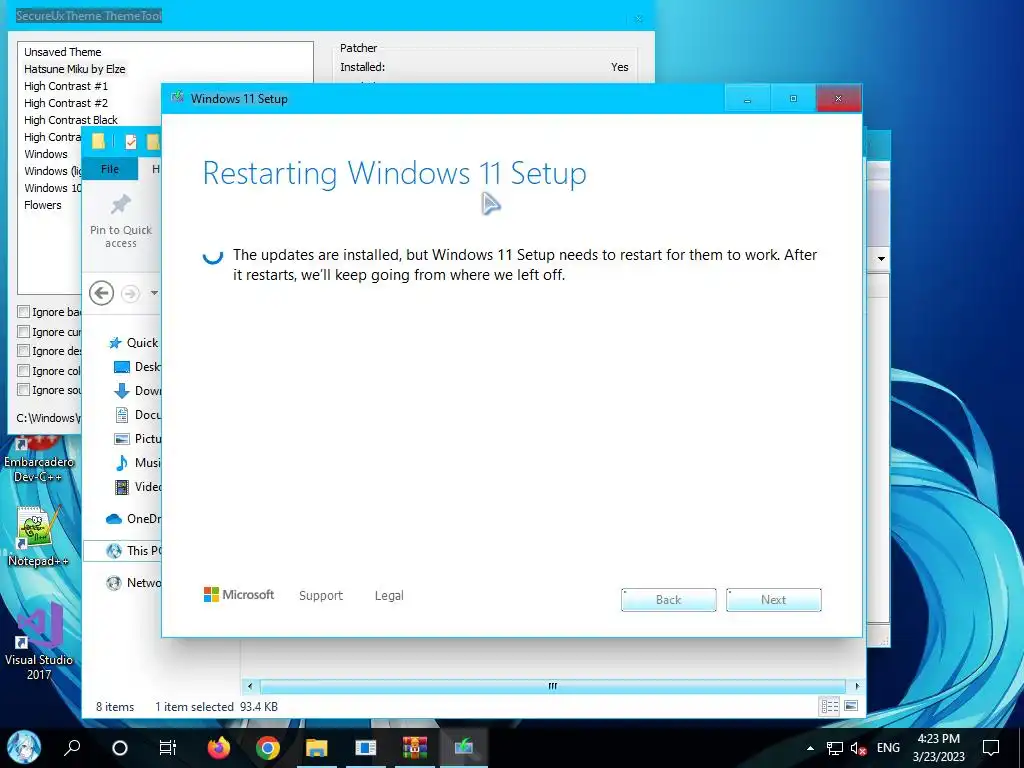Open Pictures in Explorer navigation pane

137,439
